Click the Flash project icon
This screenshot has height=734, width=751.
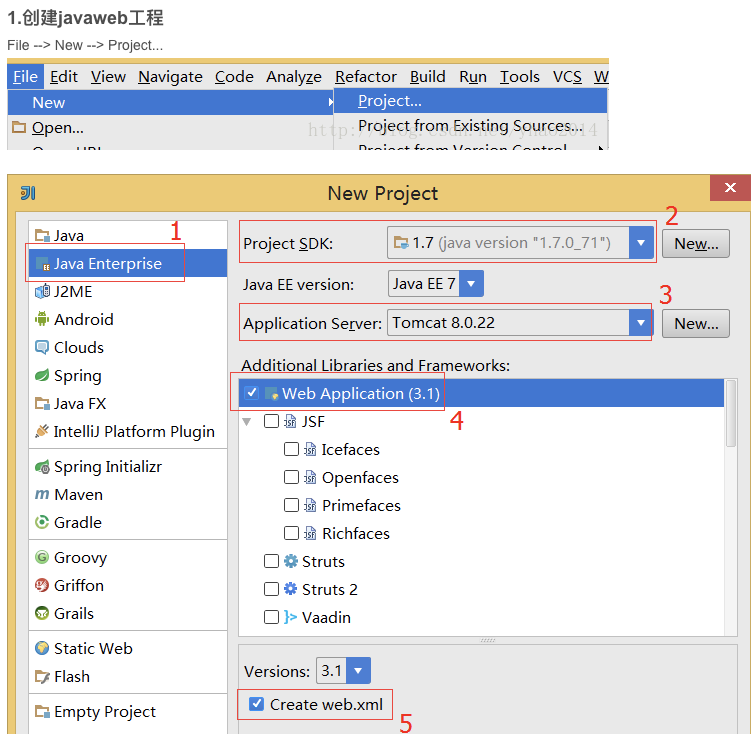(x=42, y=677)
